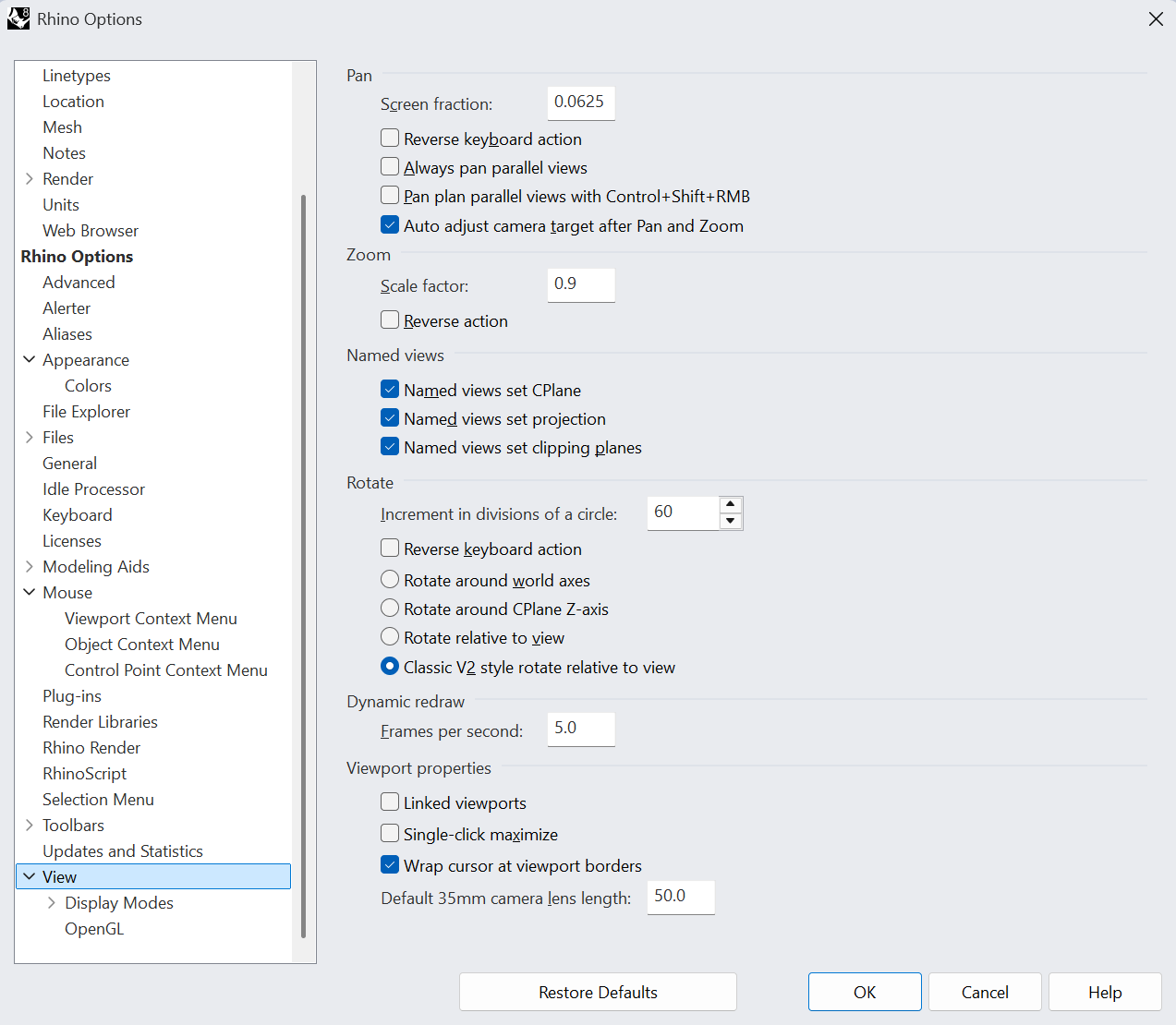Check Single-click maximize
The image size is (1176, 1025).
coord(390,834)
